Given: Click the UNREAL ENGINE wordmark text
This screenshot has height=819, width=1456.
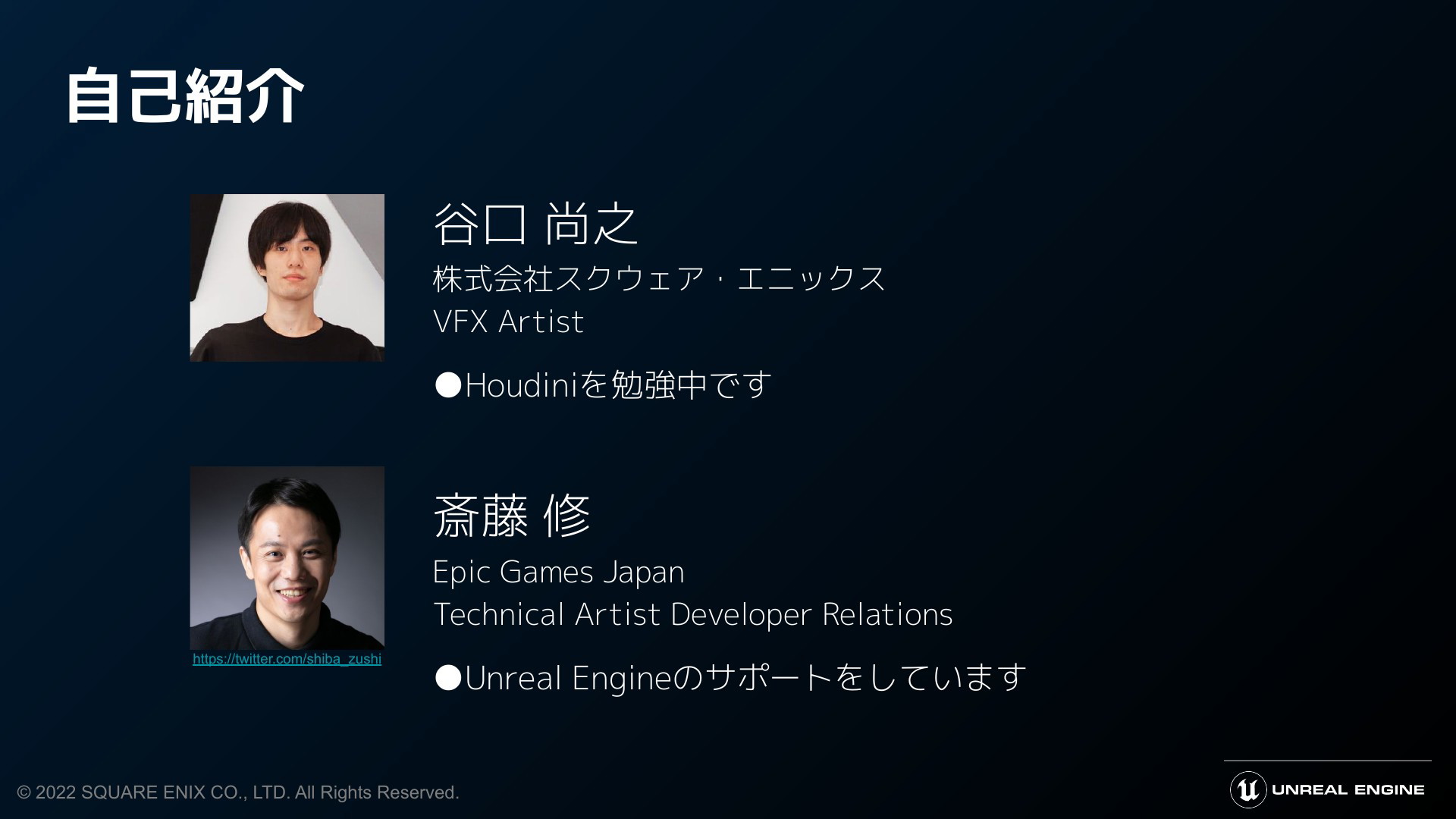Looking at the screenshot, I should point(1348,790).
